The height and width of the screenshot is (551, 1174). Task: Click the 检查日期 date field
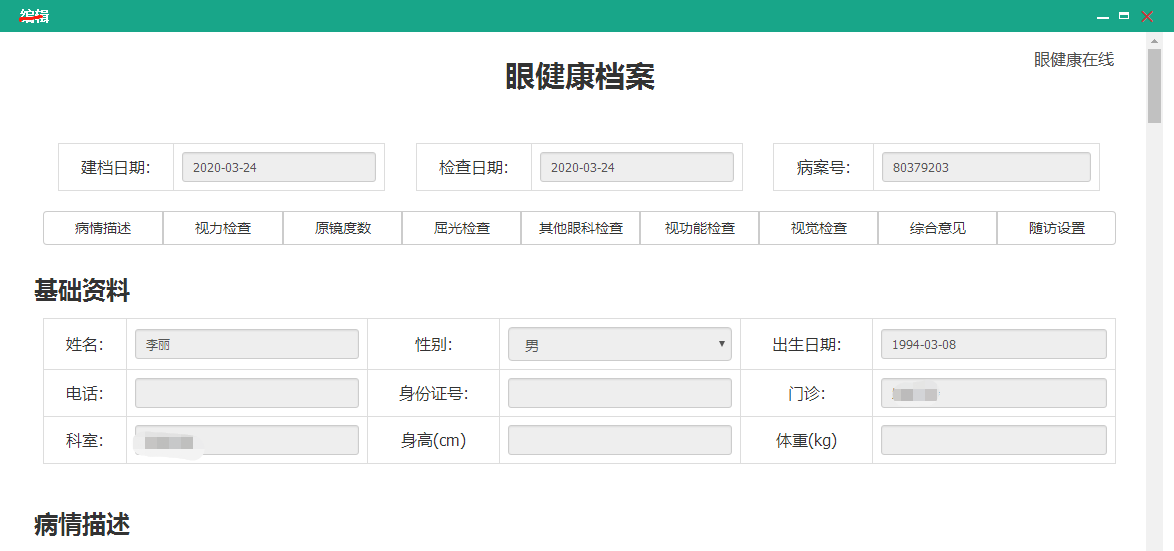(636, 167)
